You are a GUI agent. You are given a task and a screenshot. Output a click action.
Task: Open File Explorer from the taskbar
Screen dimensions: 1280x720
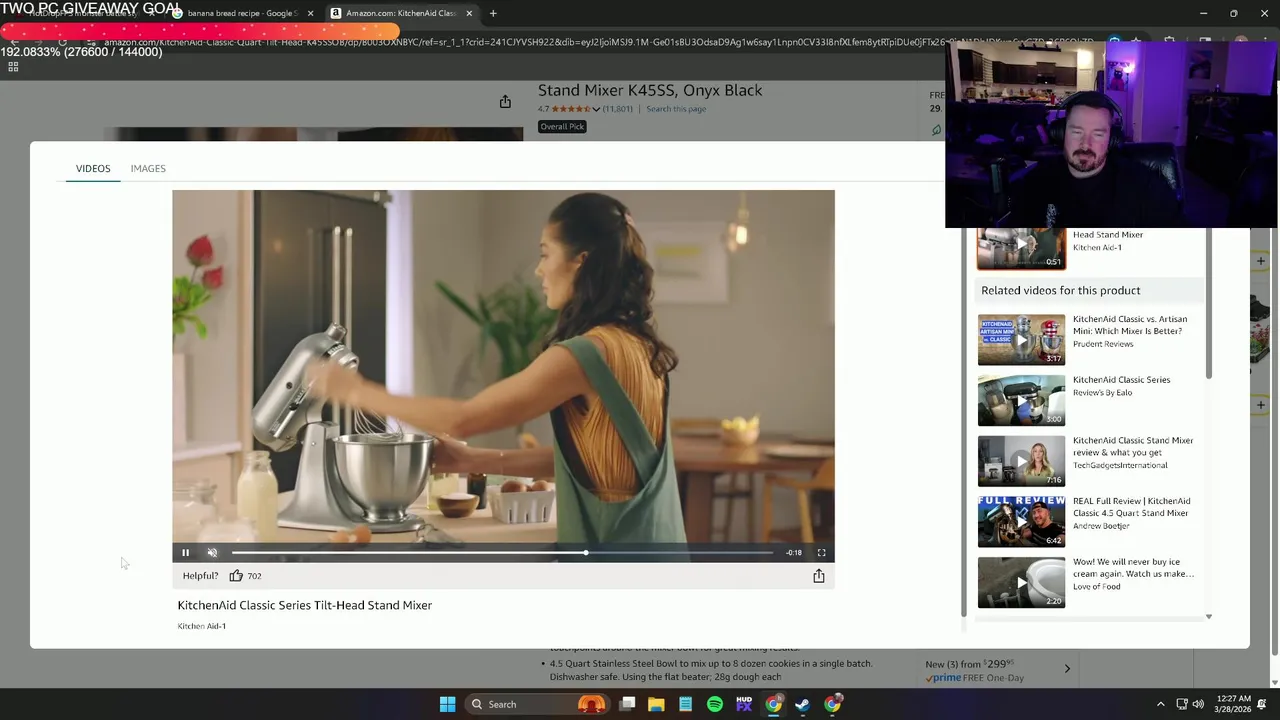[x=656, y=704]
